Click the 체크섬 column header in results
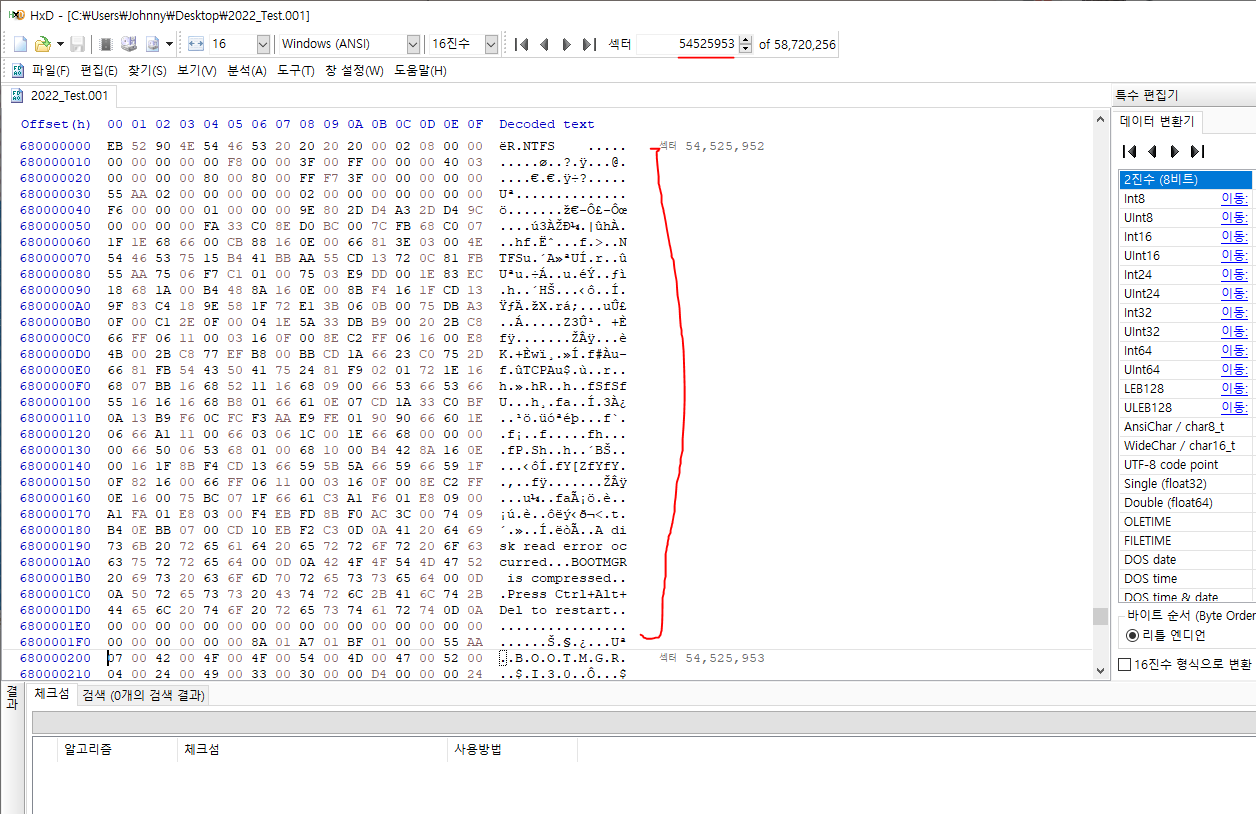 [x=312, y=748]
